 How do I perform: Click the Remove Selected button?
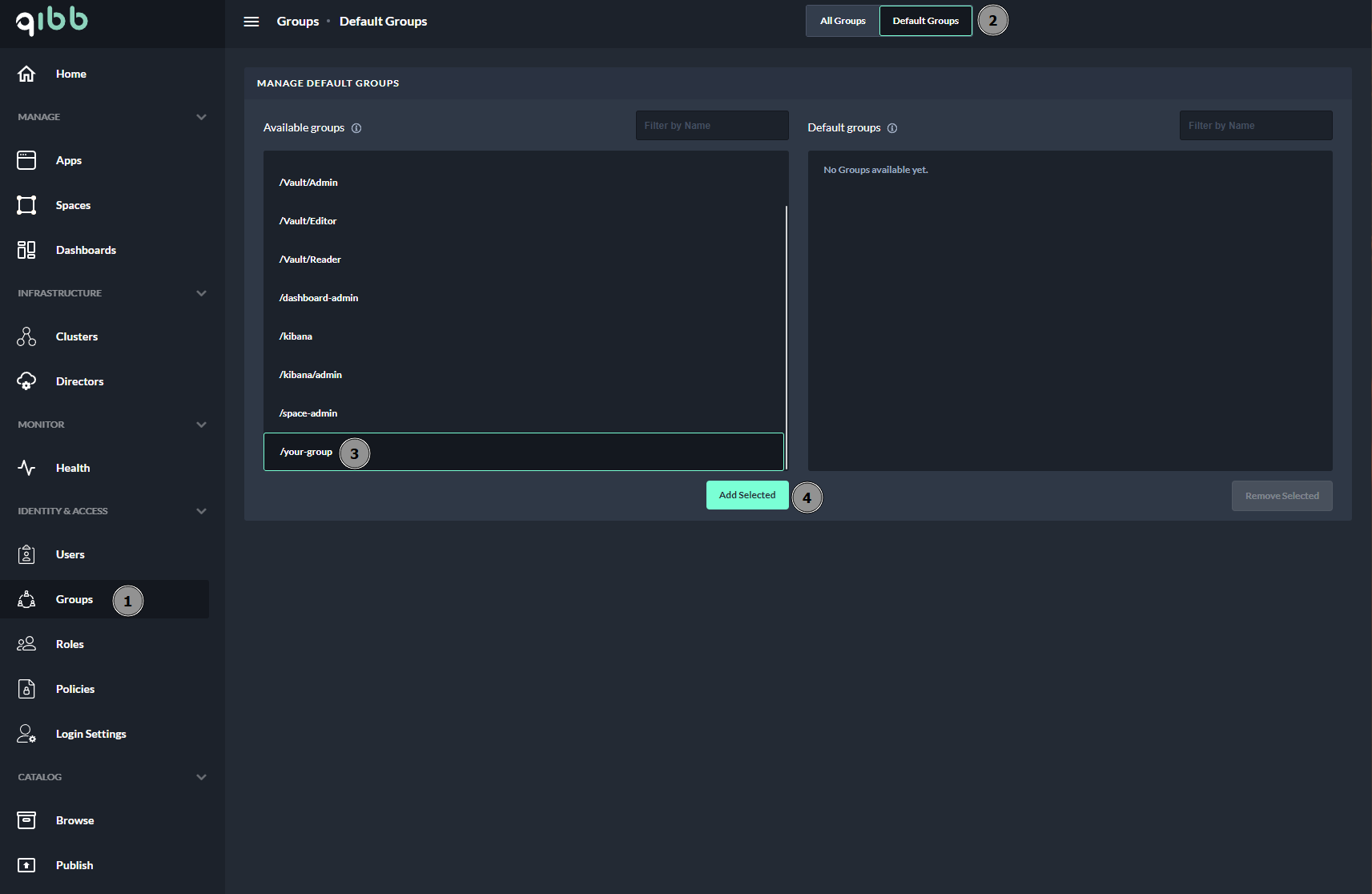(1281, 496)
